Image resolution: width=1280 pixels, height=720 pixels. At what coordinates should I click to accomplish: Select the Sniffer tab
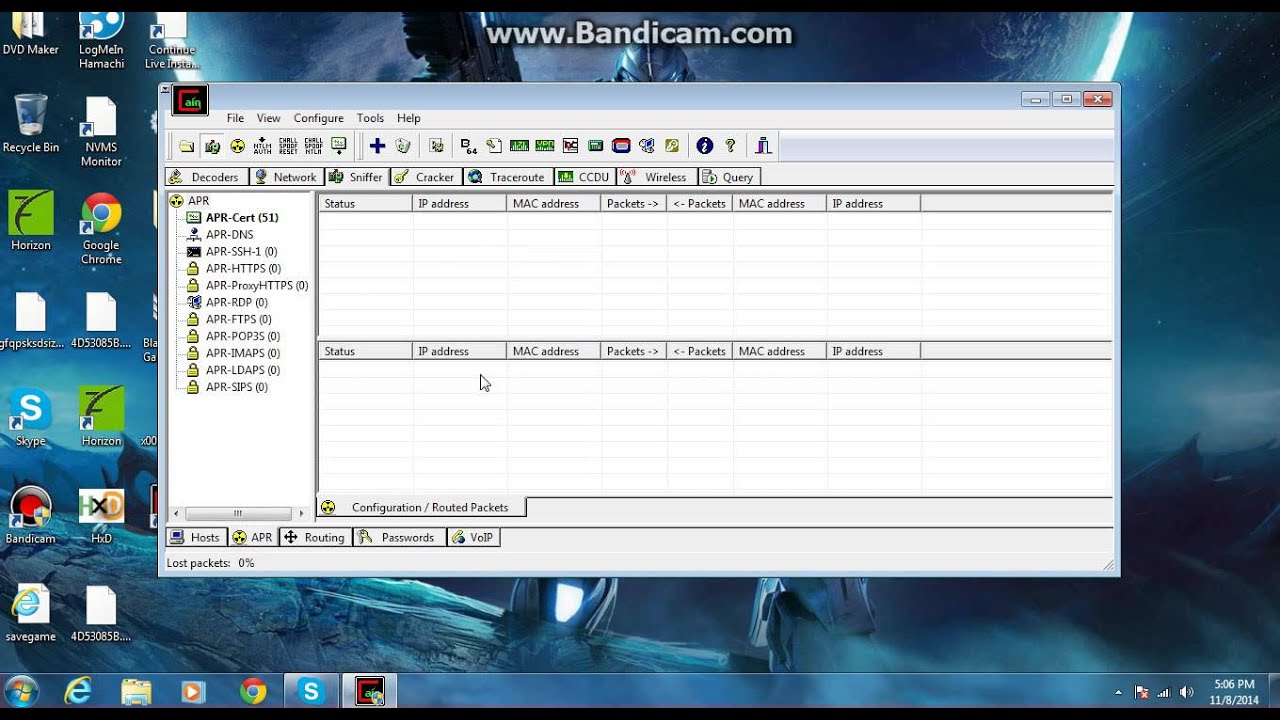click(x=356, y=177)
